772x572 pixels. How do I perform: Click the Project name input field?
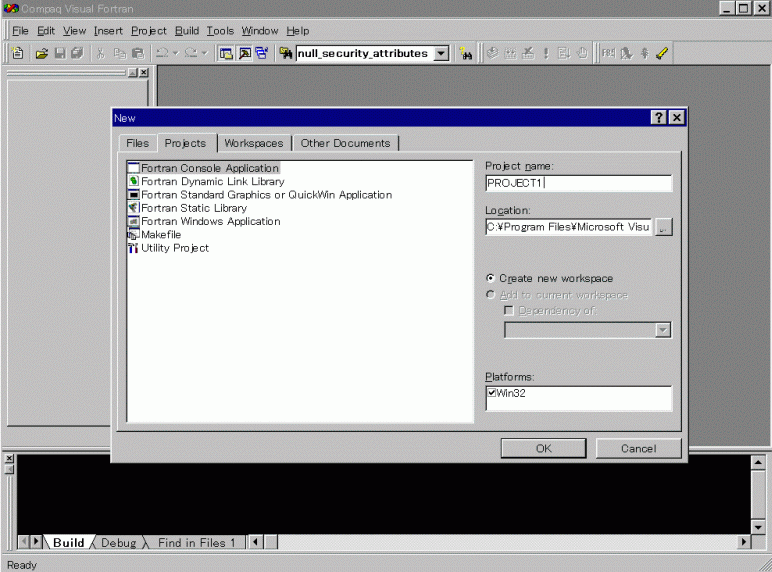(x=579, y=183)
